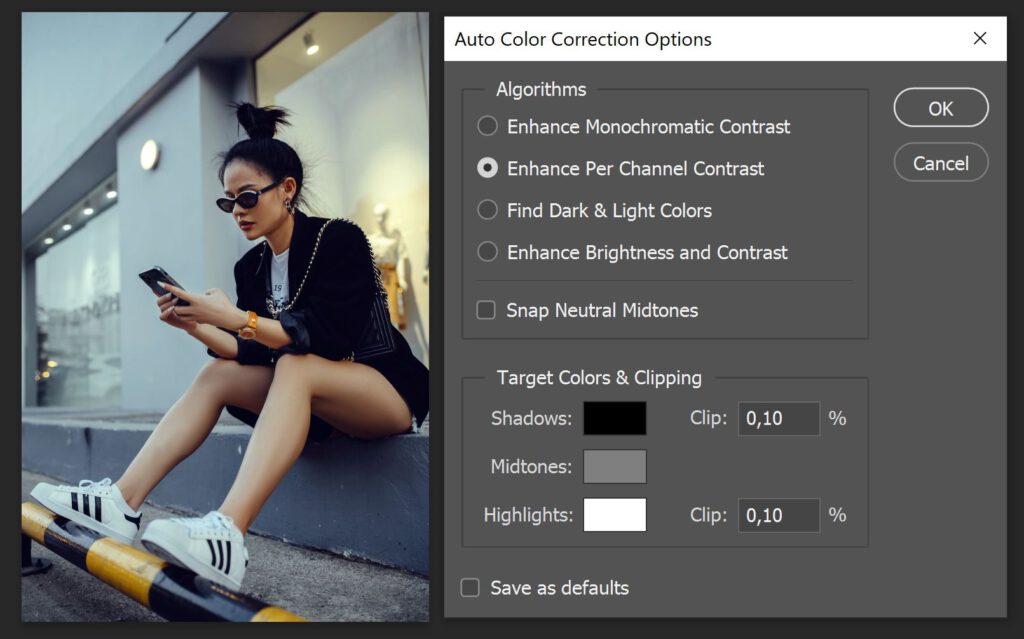Click the Auto Color Correction Options title
Viewport: 1024px width, 639px height.
583,39
